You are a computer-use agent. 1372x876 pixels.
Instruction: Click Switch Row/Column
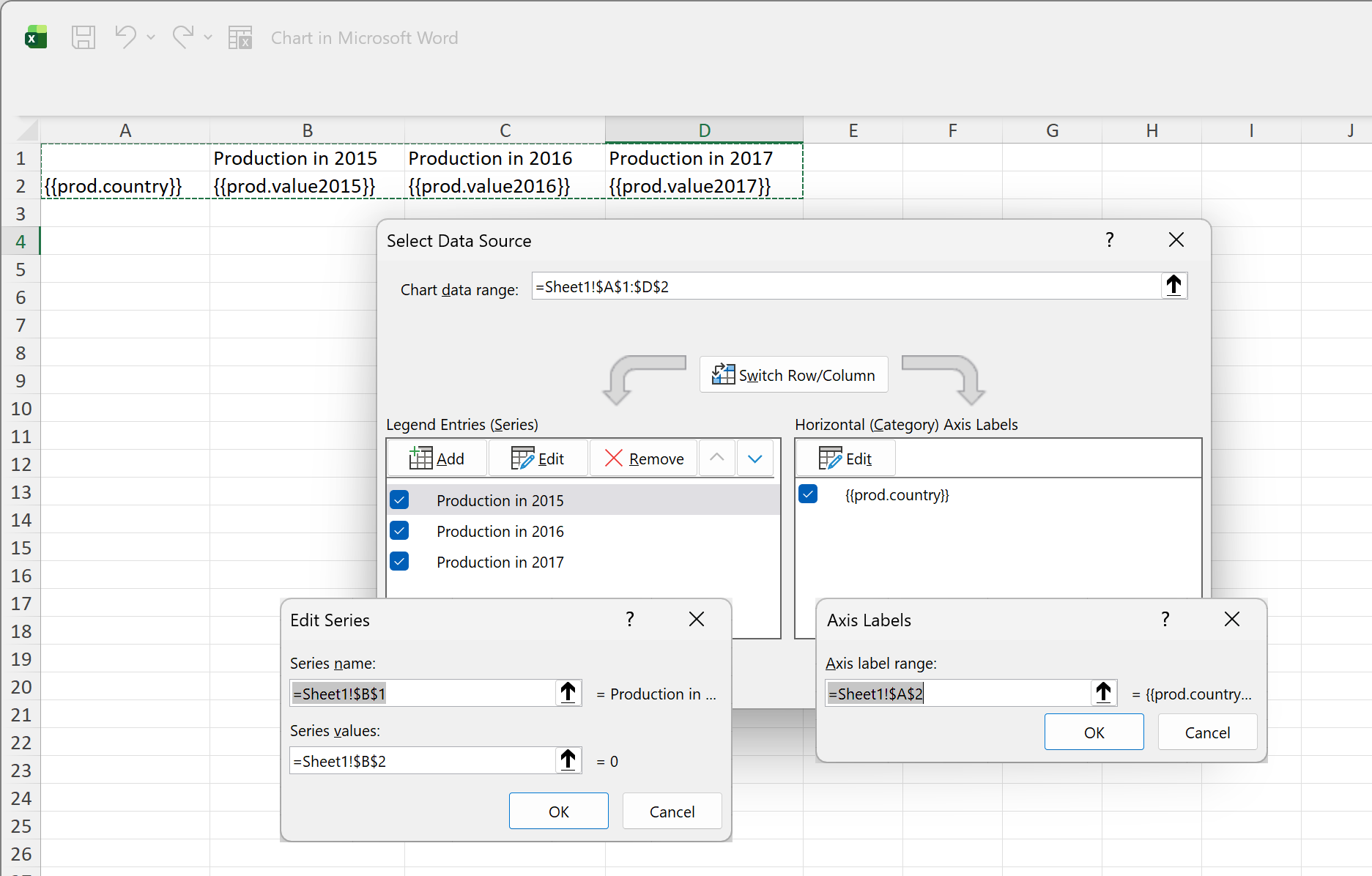coord(793,374)
